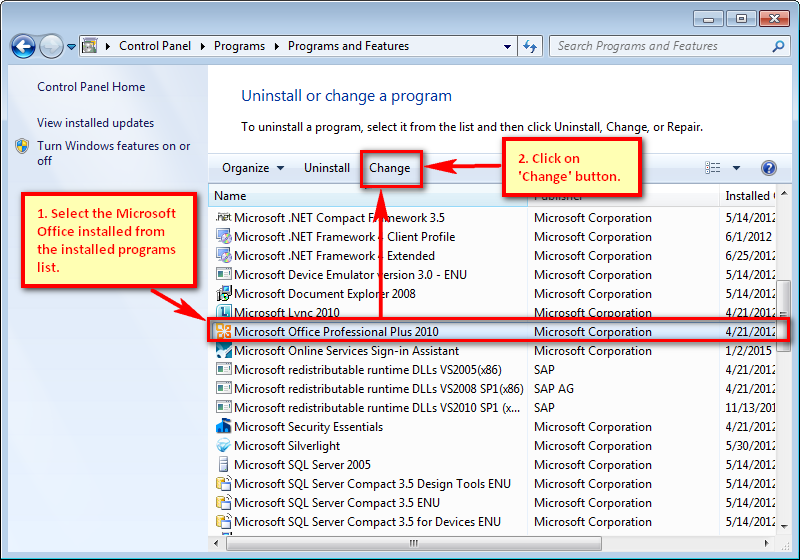Viewport: 800px width, 560px height.
Task: Click vertical scrollbar down arrow
Action: 784,526
